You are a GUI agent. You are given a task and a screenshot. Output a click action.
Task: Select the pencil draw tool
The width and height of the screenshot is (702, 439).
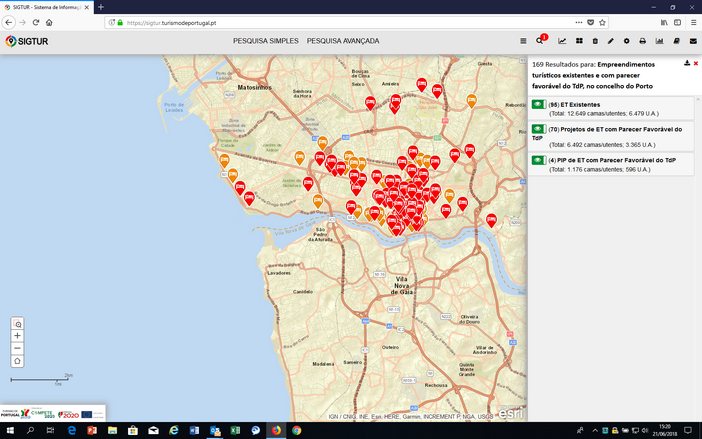point(611,41)
